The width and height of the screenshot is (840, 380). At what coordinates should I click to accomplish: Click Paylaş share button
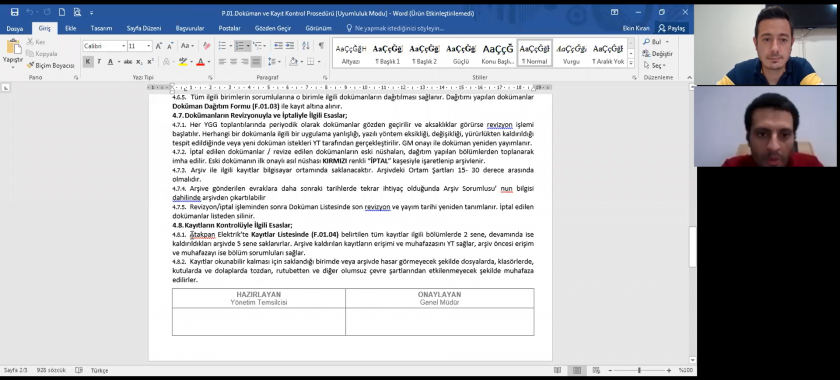672,28
